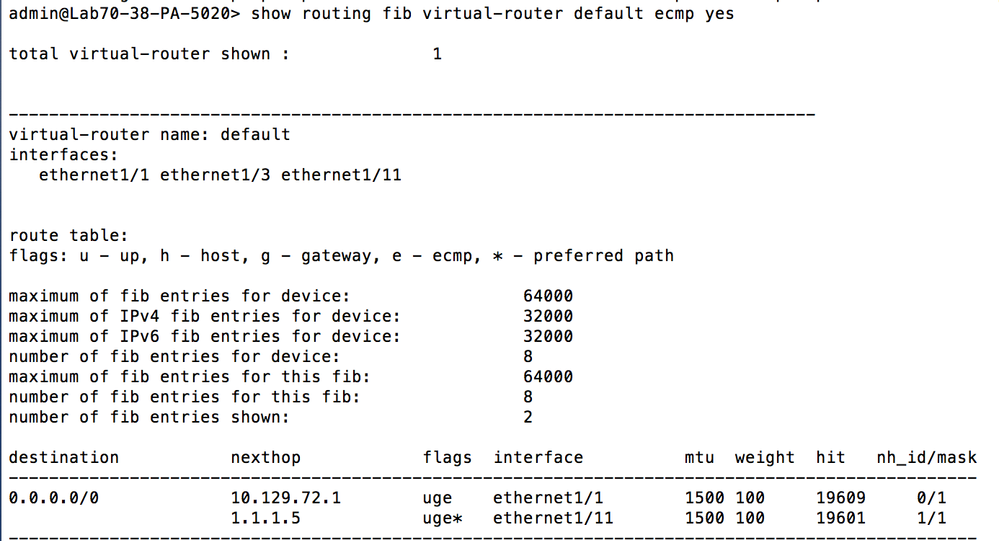The height and width of the screenshot is (541, 999).
Task: Click 'virtual-router name: default' text
Action: point(149,134)
